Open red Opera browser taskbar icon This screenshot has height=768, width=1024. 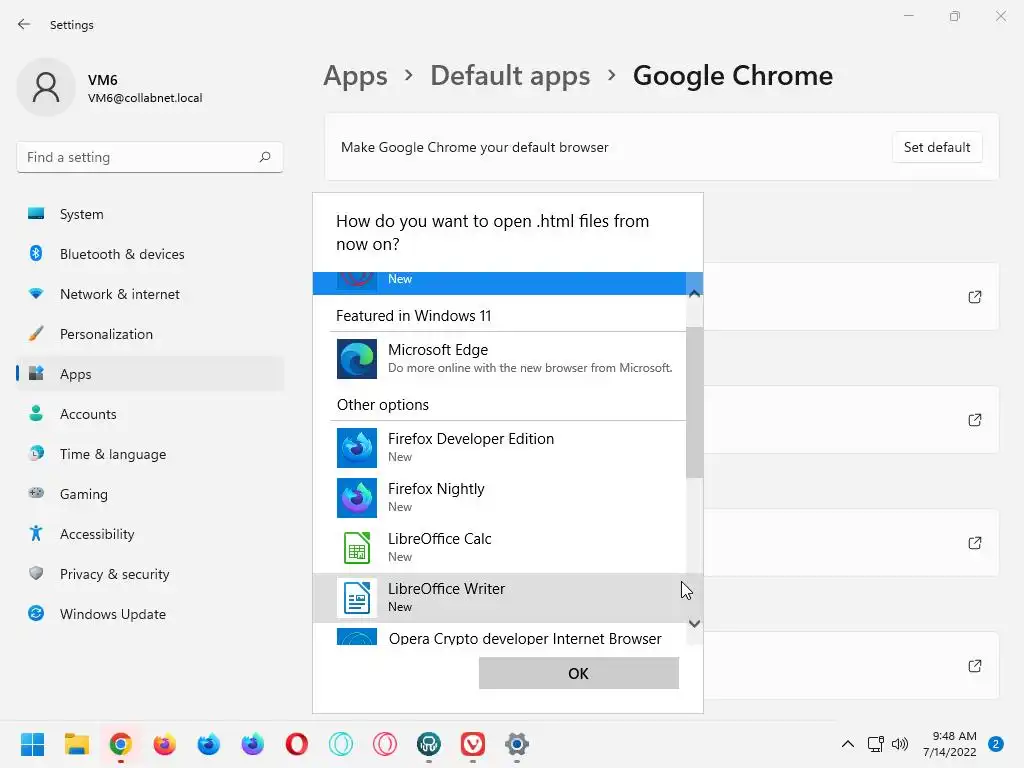click(296, 744)
